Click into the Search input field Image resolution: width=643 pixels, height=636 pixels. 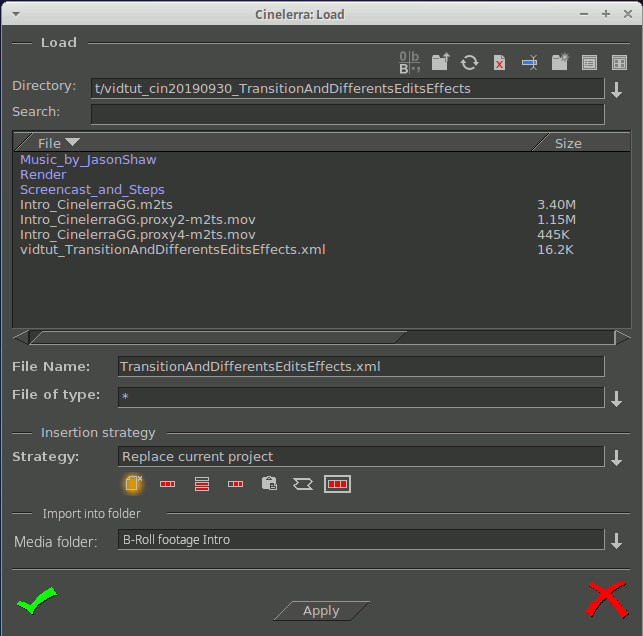click(347, 113)
